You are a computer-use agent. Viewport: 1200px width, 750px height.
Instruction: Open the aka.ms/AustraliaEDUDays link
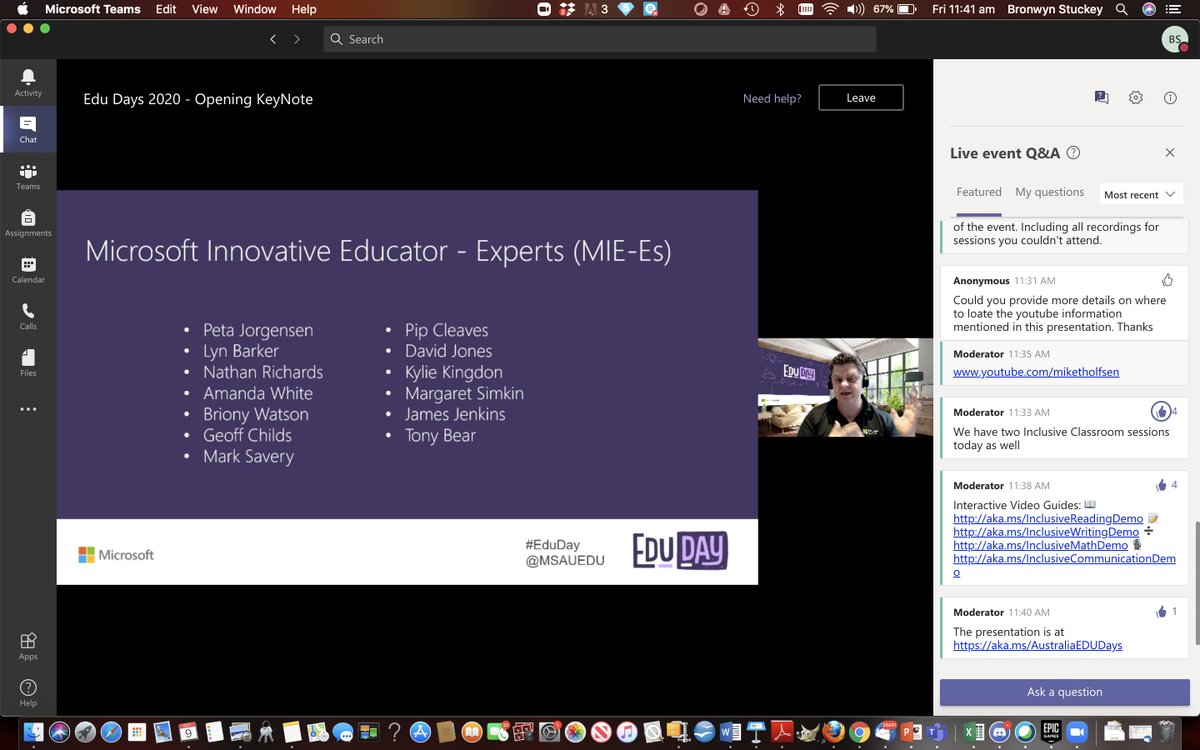(x=1038, y=645)
